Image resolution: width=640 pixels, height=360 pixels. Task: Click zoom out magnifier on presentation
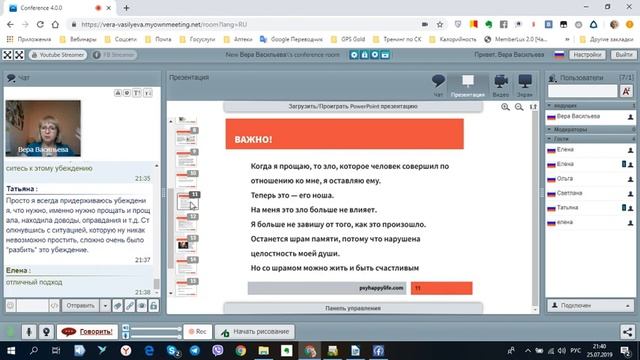pyautogui.click(x=519, y=107)
